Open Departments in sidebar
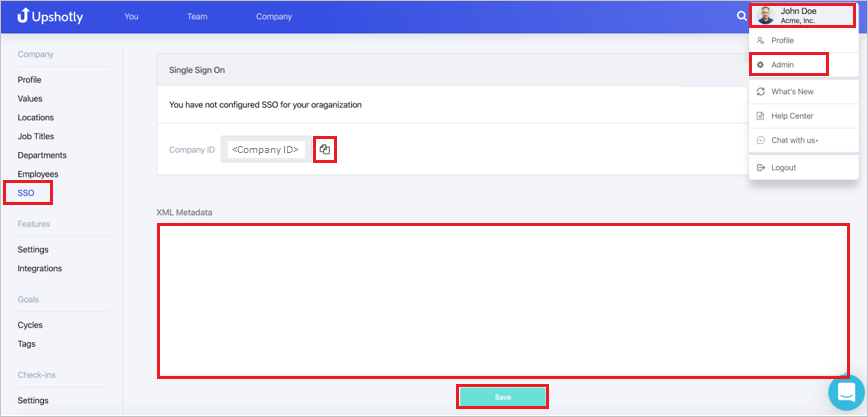868x417 pixels. click(42, 155)
